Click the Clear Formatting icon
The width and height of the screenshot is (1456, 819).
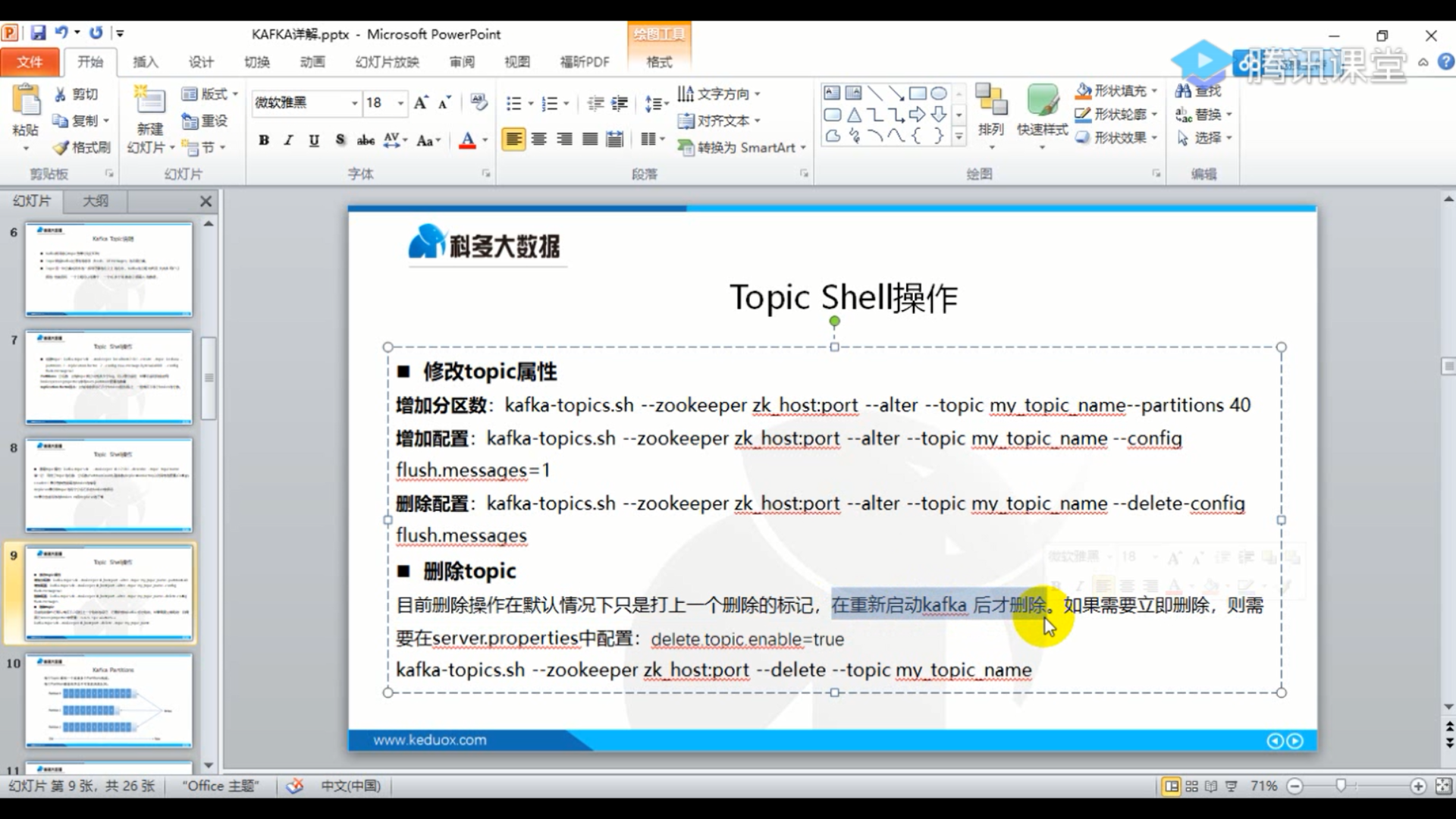tap(478, 102)
